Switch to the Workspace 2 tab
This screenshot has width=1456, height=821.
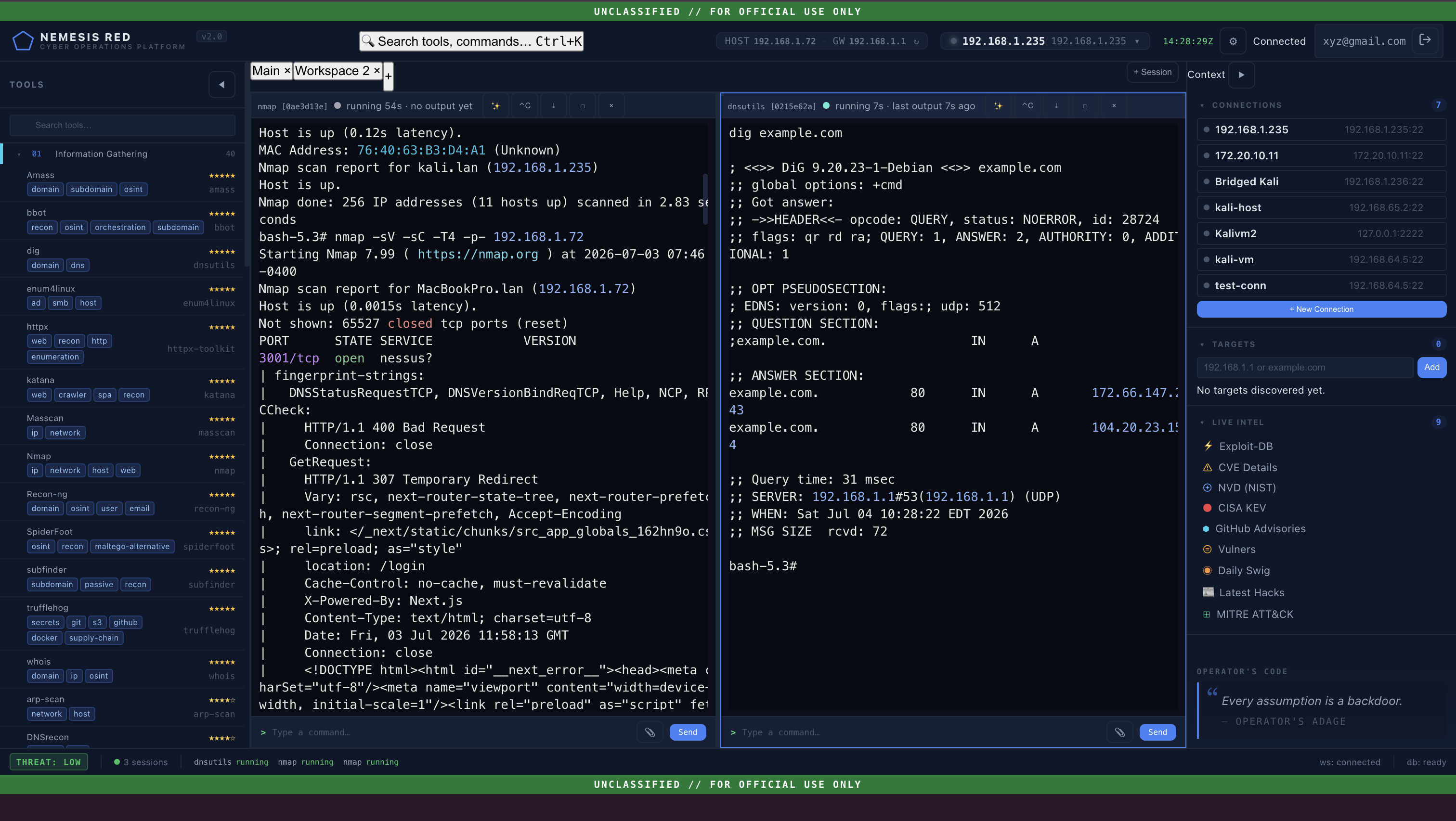332,71
